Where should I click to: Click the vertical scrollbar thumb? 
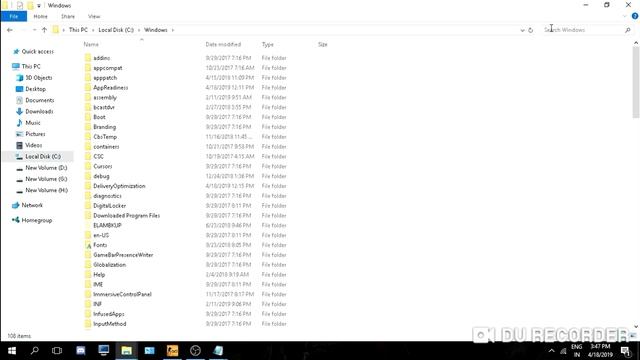[x=636, y=82]
